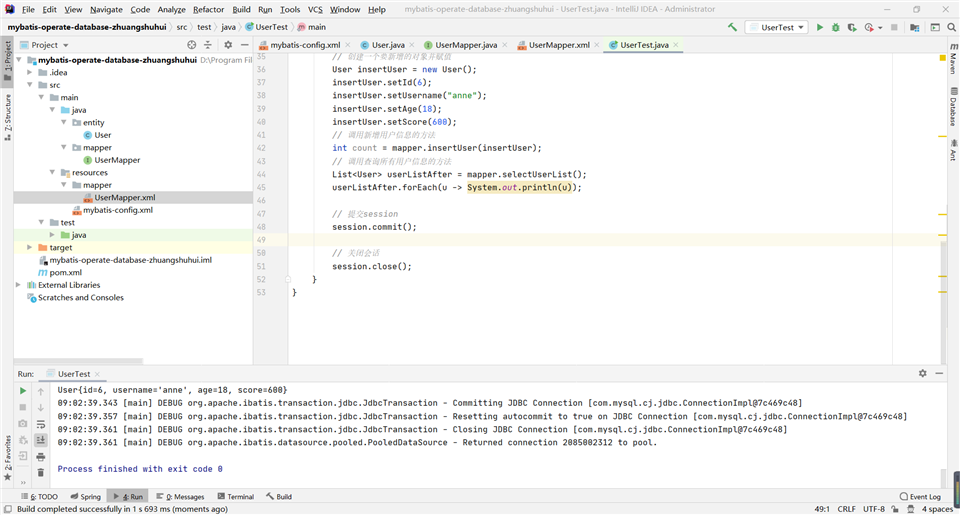Open the Structure tool window tab
Image resolution: width=960 pixels, height=515 pixels.
[x=7, y=116]
